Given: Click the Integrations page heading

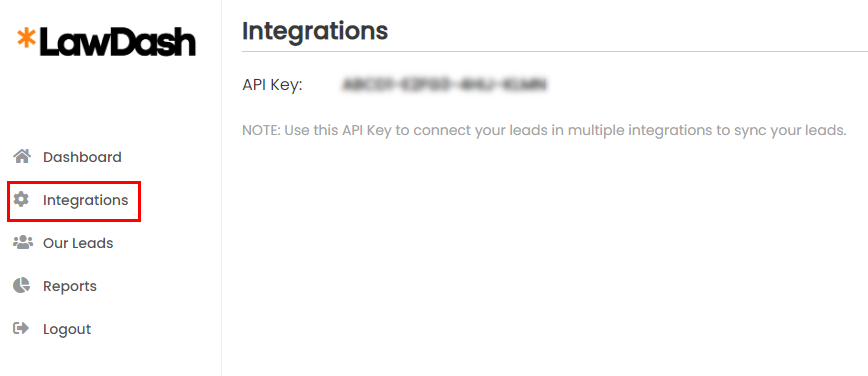Looking at the screenshot, I should (x=315, y=31).
